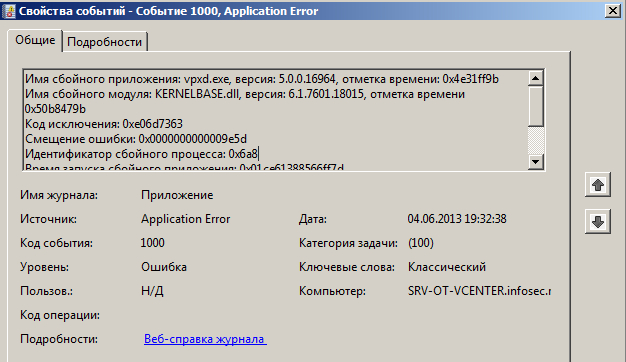Close the event properties dialog
The image size is (626, 362).
click(x=612, y=11)
